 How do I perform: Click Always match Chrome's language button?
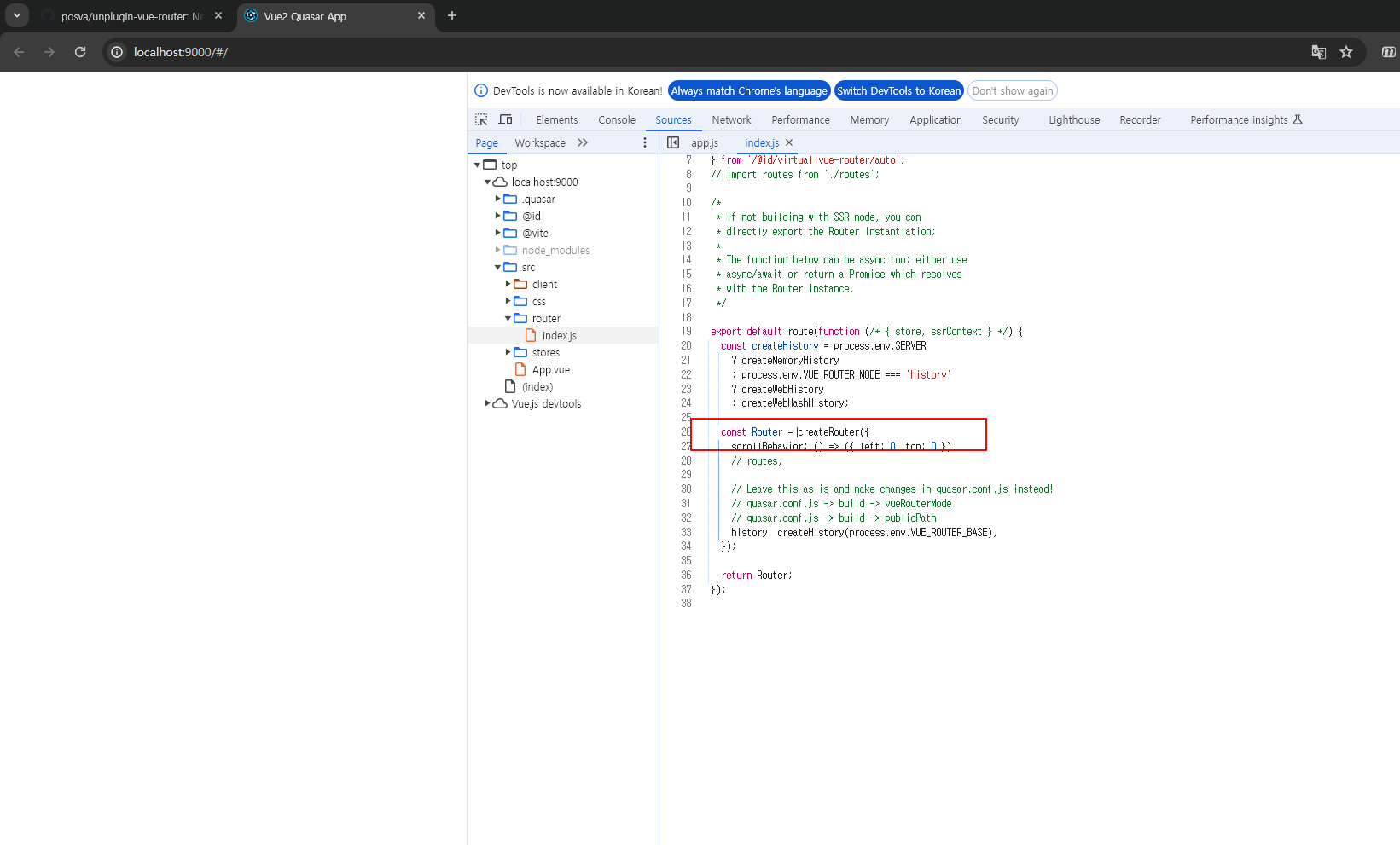point(749,91)
